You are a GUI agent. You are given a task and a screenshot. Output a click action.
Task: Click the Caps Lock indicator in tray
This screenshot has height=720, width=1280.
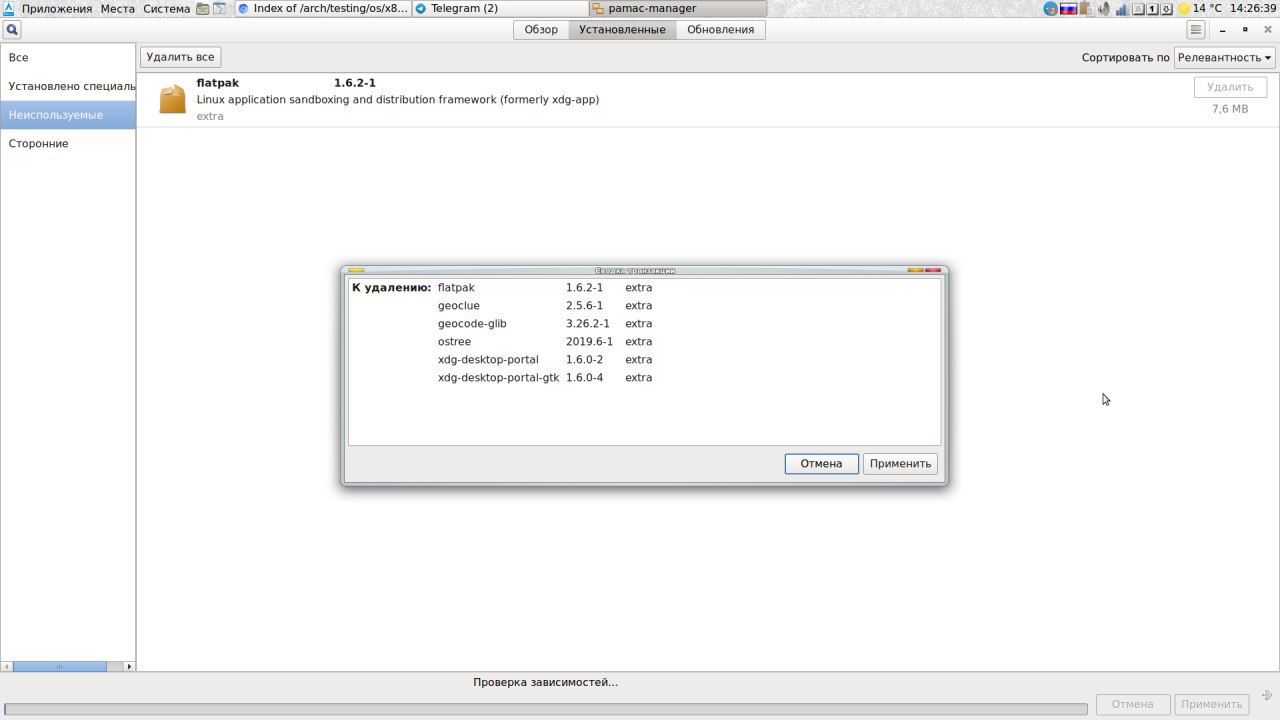click(x=1138, y=9)
